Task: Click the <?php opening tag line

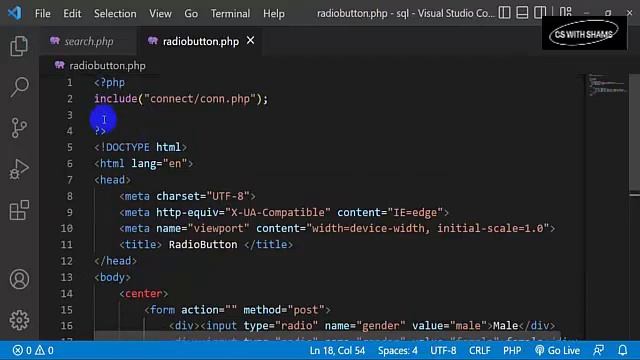Action: (109, 82)
